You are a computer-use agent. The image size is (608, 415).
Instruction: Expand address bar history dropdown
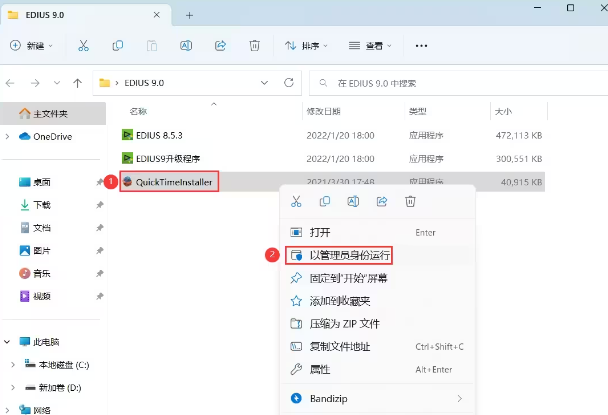[264, 83]
